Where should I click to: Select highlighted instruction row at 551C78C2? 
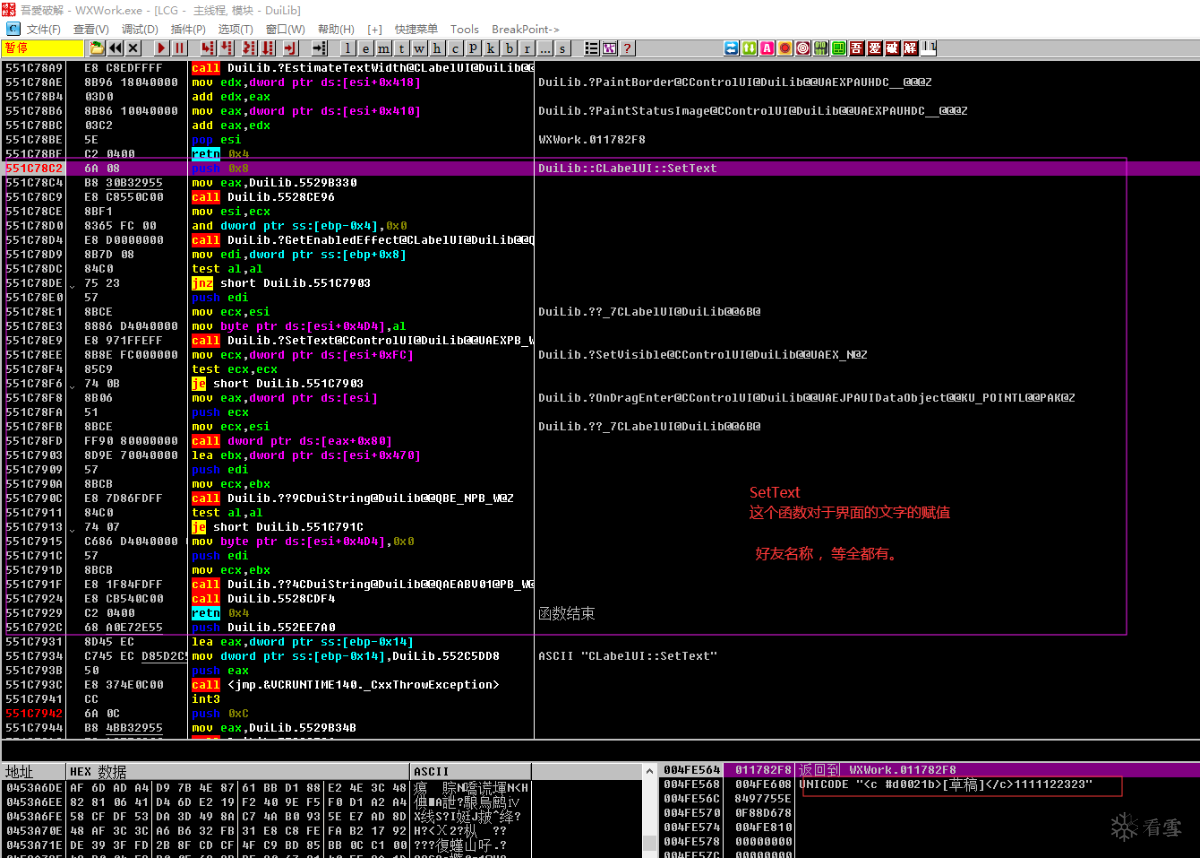coord(600,168)
